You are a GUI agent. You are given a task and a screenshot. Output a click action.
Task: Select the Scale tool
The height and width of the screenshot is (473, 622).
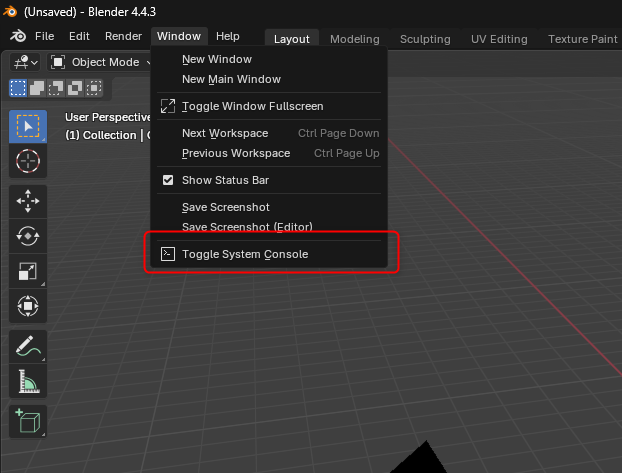point(28,271)
